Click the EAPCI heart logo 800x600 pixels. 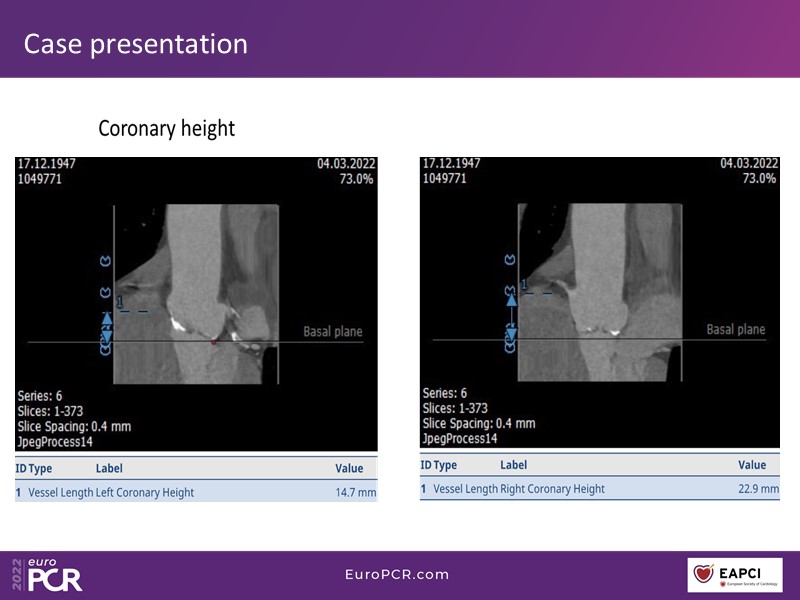click(x=704, y=575)
